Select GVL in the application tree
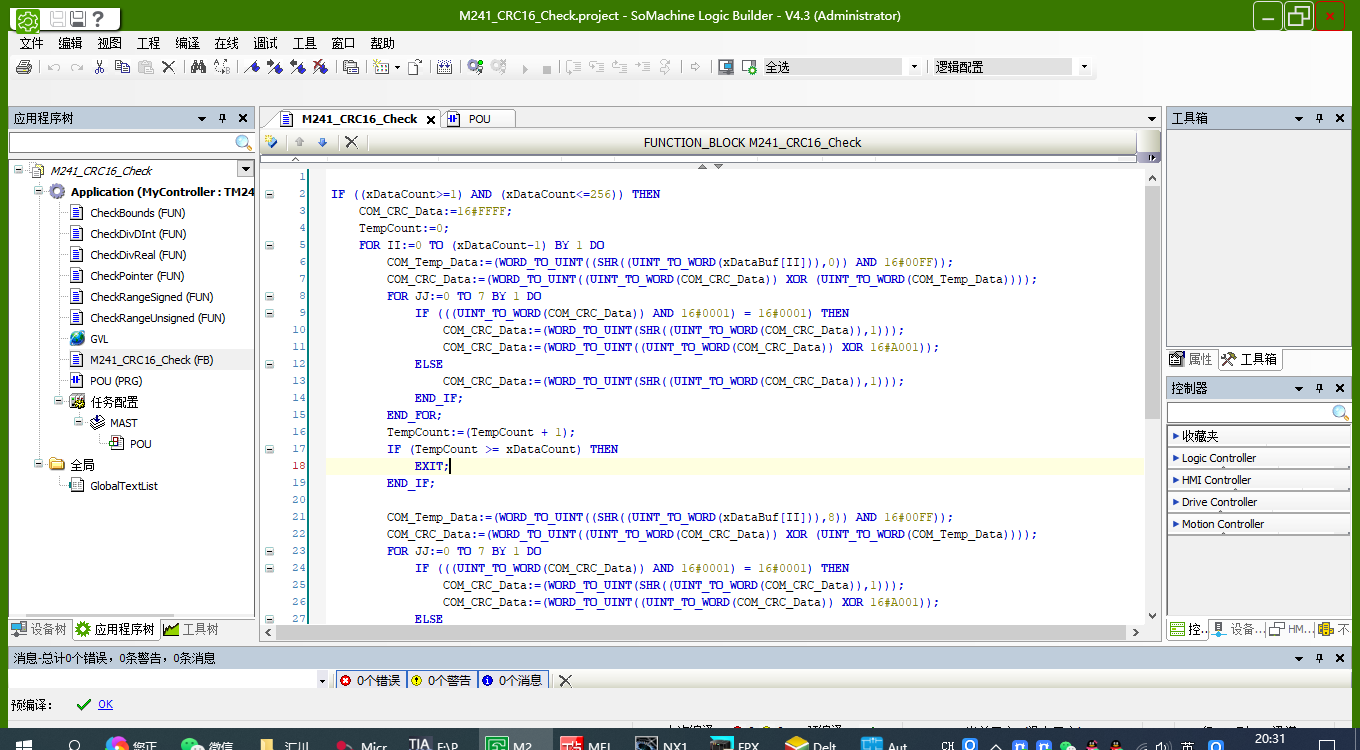Screen dimensions: 1360x750 [x=99, y=339]
